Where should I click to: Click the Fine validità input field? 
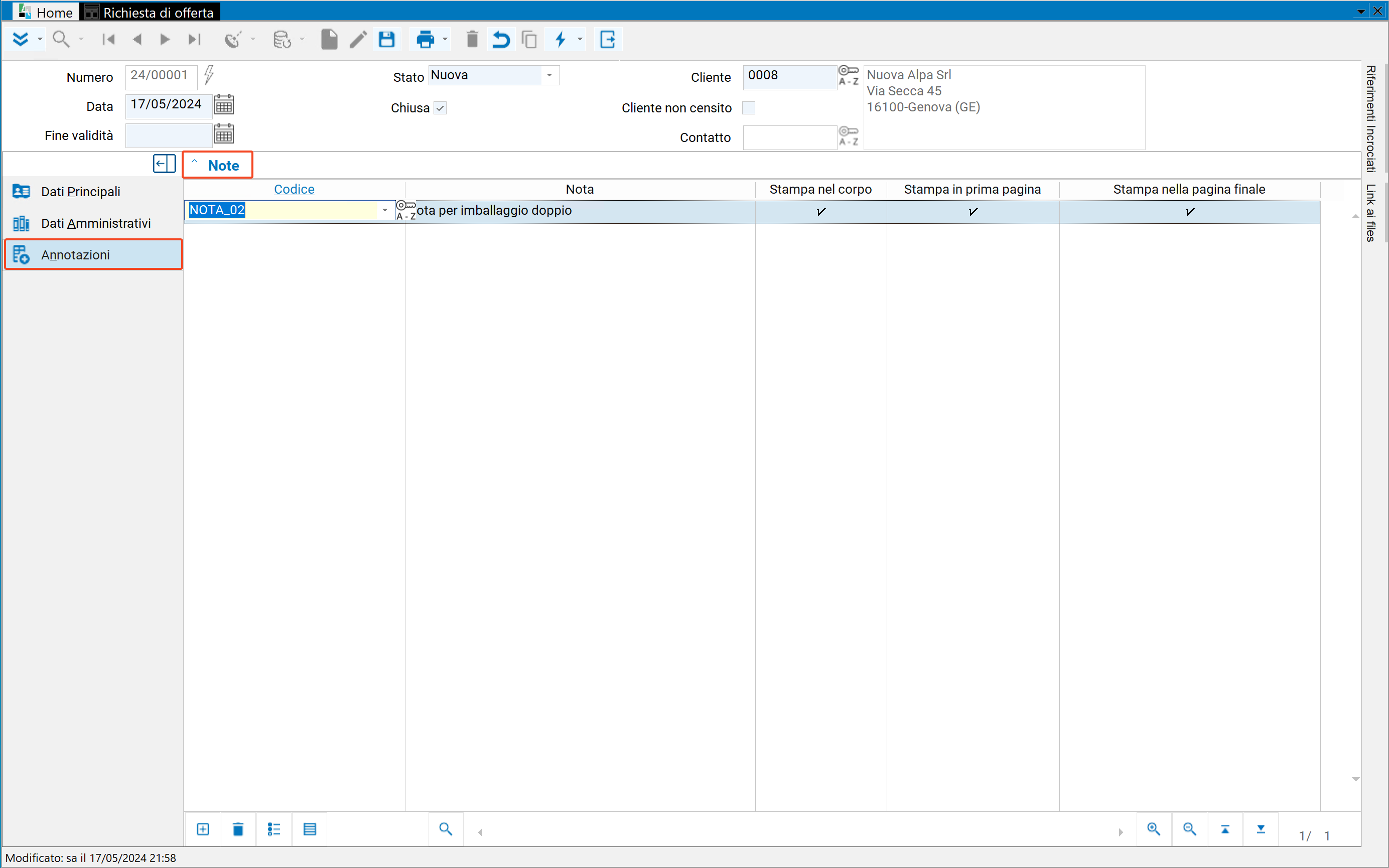click(x=169, y=135)
